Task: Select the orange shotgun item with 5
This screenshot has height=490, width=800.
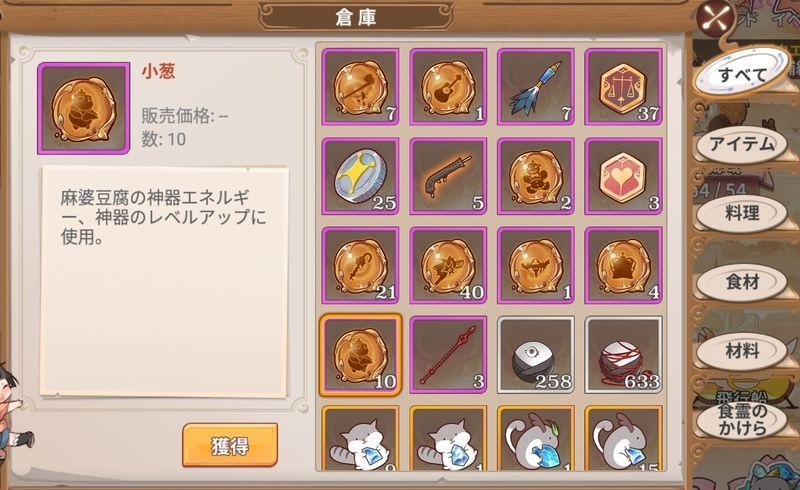Action: pyautogui.click(x=448, y=176)
